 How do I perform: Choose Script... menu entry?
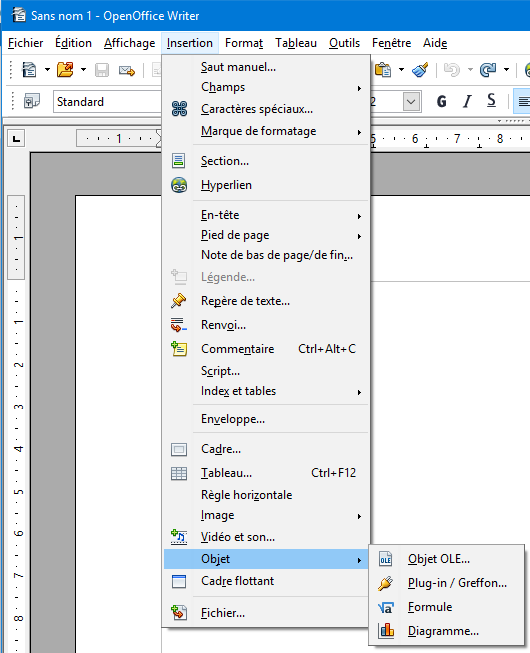pyautogui.click(x=266, y=371)
